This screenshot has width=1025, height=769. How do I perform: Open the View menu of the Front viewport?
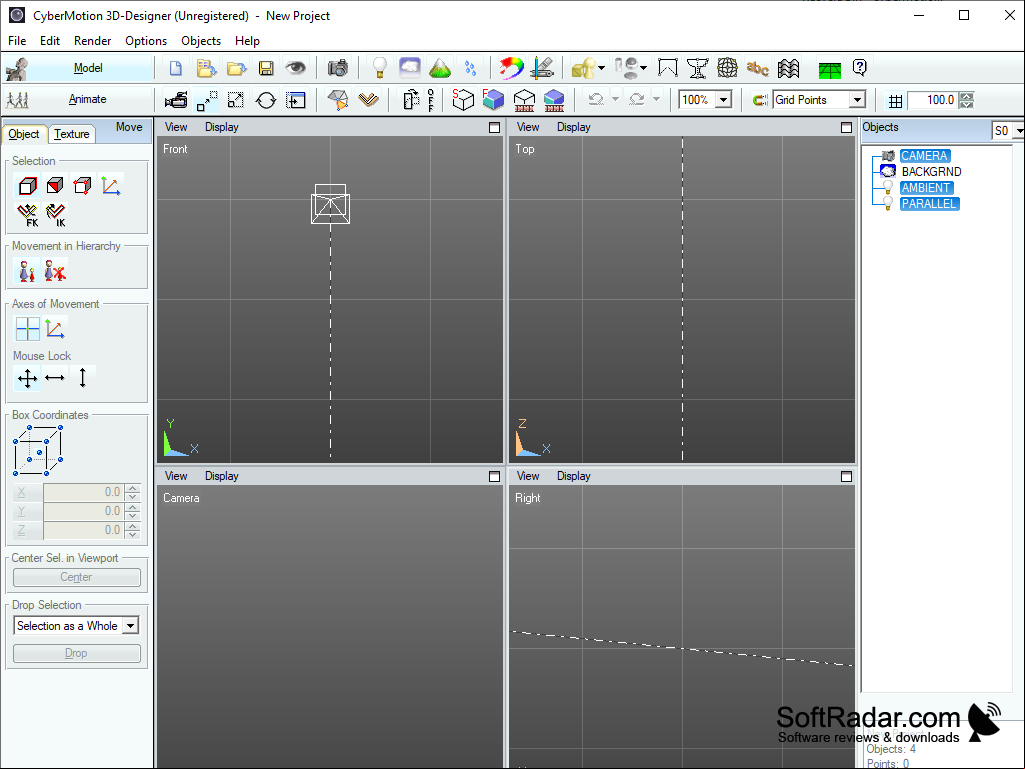click(x=176, y=127)
